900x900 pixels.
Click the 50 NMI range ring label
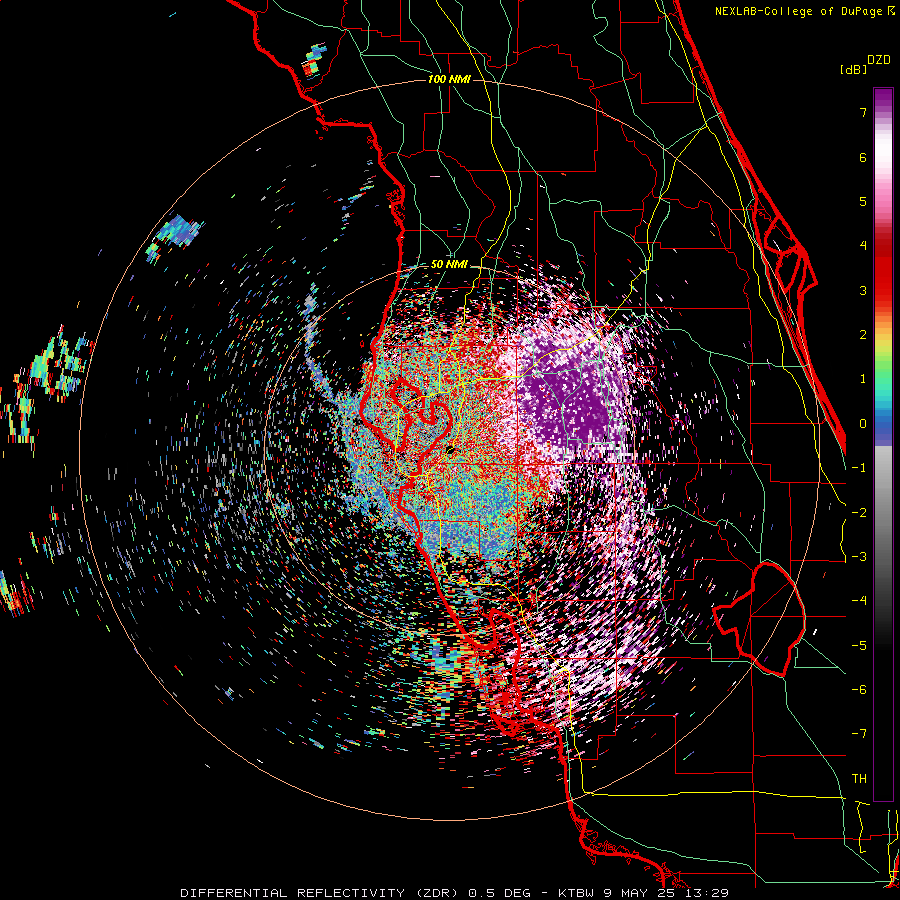tap(449, 265)
